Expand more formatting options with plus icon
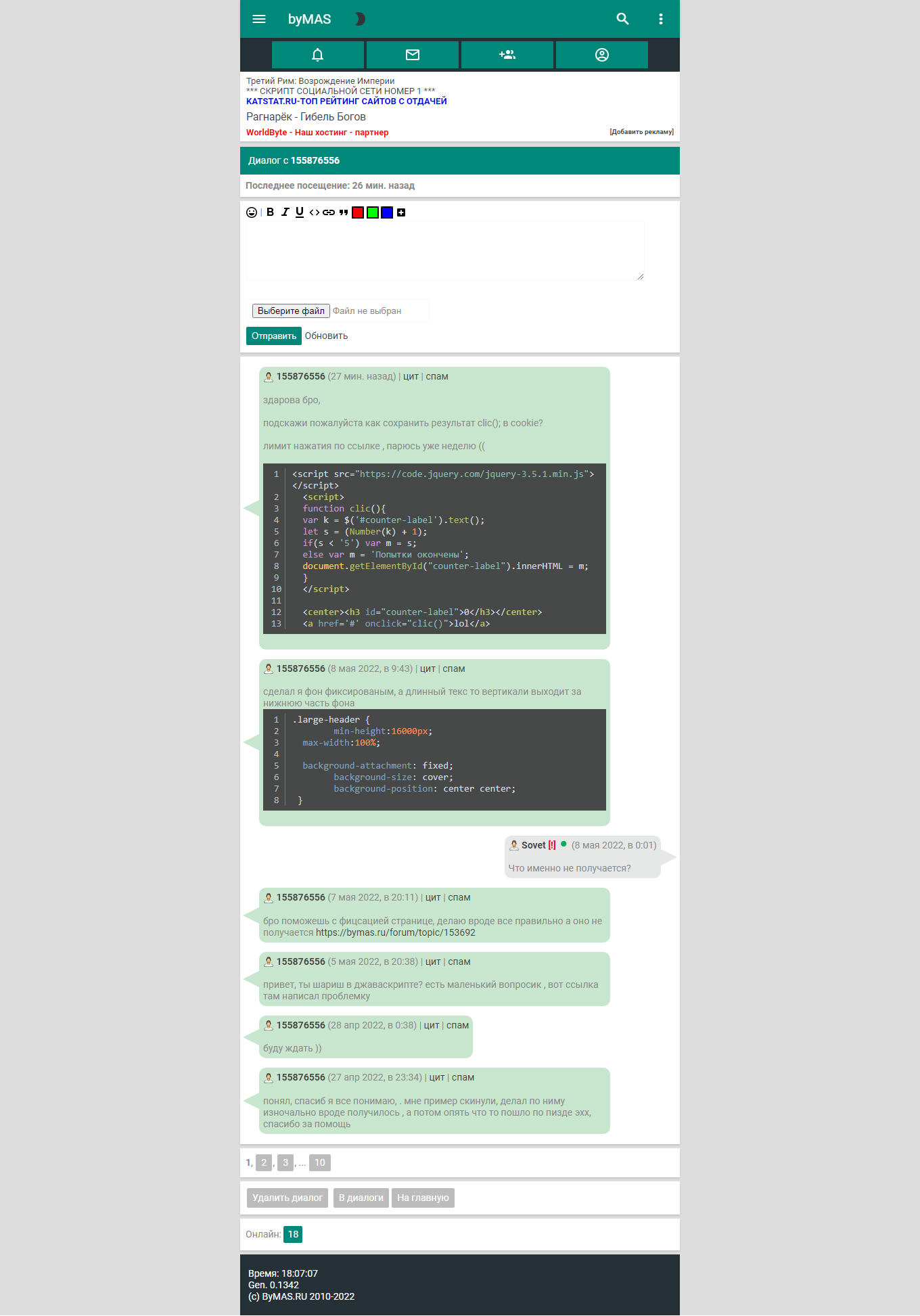This screenshot has width=920, height=1316. (401, 212)
